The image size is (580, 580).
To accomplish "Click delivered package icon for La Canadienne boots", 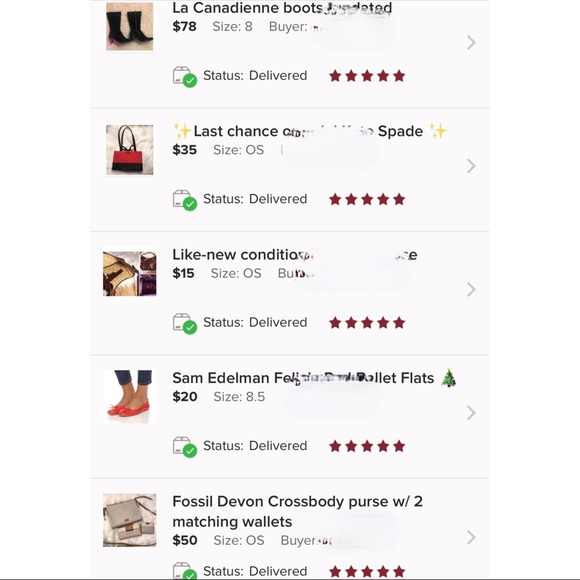I will click(x=185, y=77).
